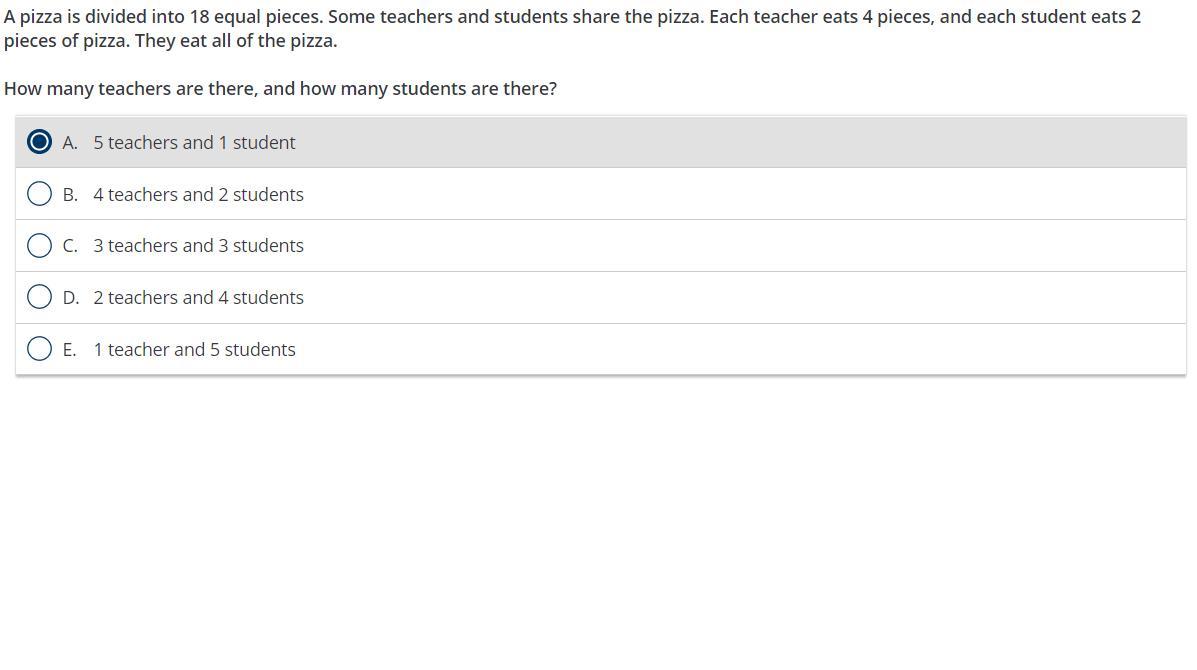Select the radio button for option A
The image size is (1197, 670).
(x=39, y=142)
